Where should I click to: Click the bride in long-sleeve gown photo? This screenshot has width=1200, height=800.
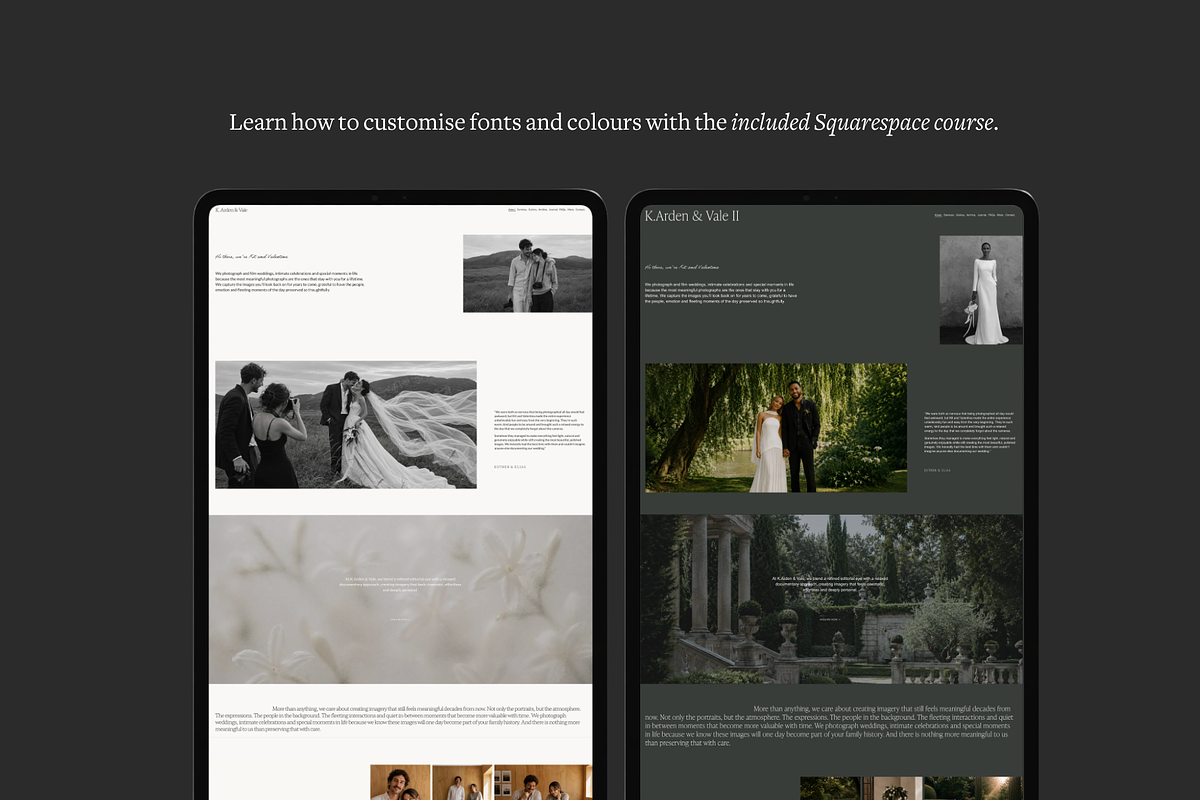[981, 290]
